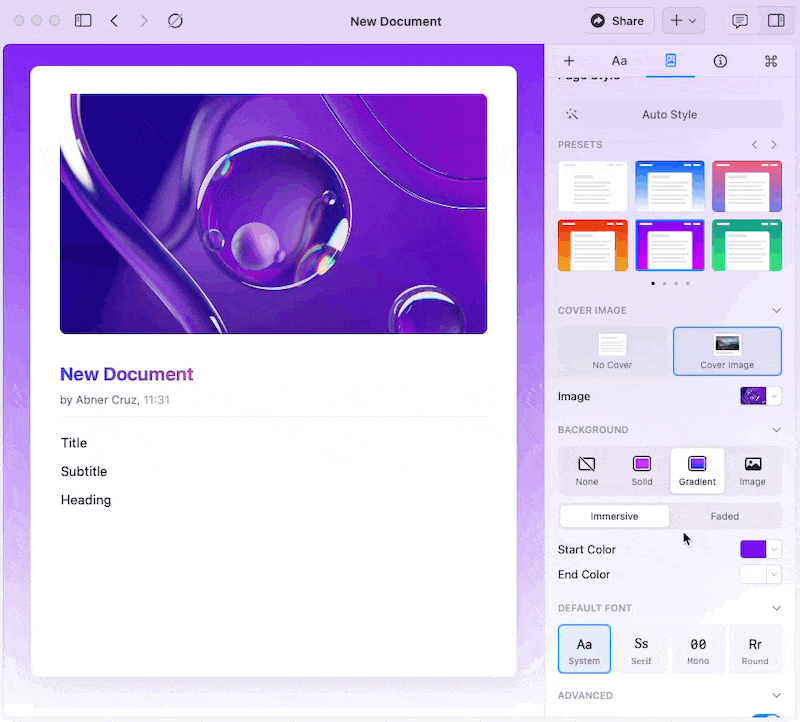Switch to the Aa text format tab
Image resolution: width=800 pixels, height=722 pixels.
pos(619,61)
